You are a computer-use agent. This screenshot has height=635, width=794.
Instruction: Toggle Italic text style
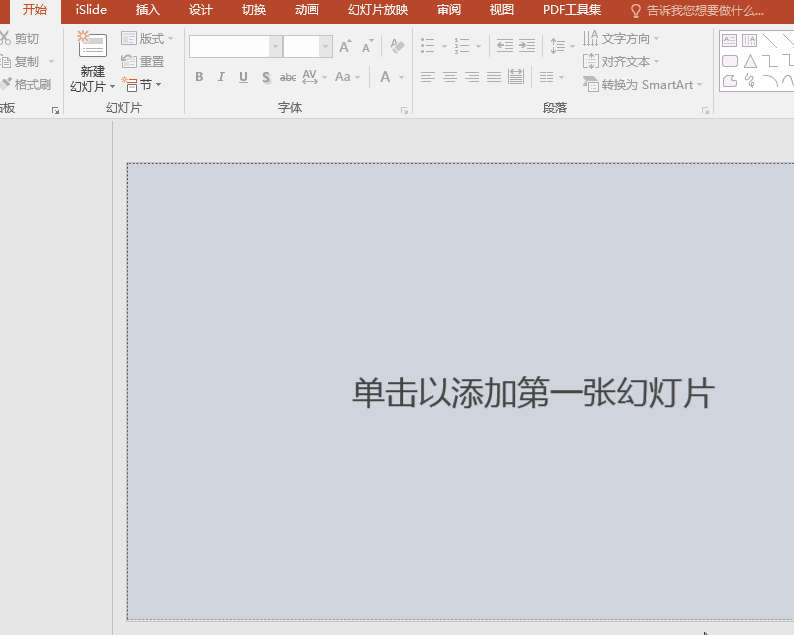[x=221, y=77]
